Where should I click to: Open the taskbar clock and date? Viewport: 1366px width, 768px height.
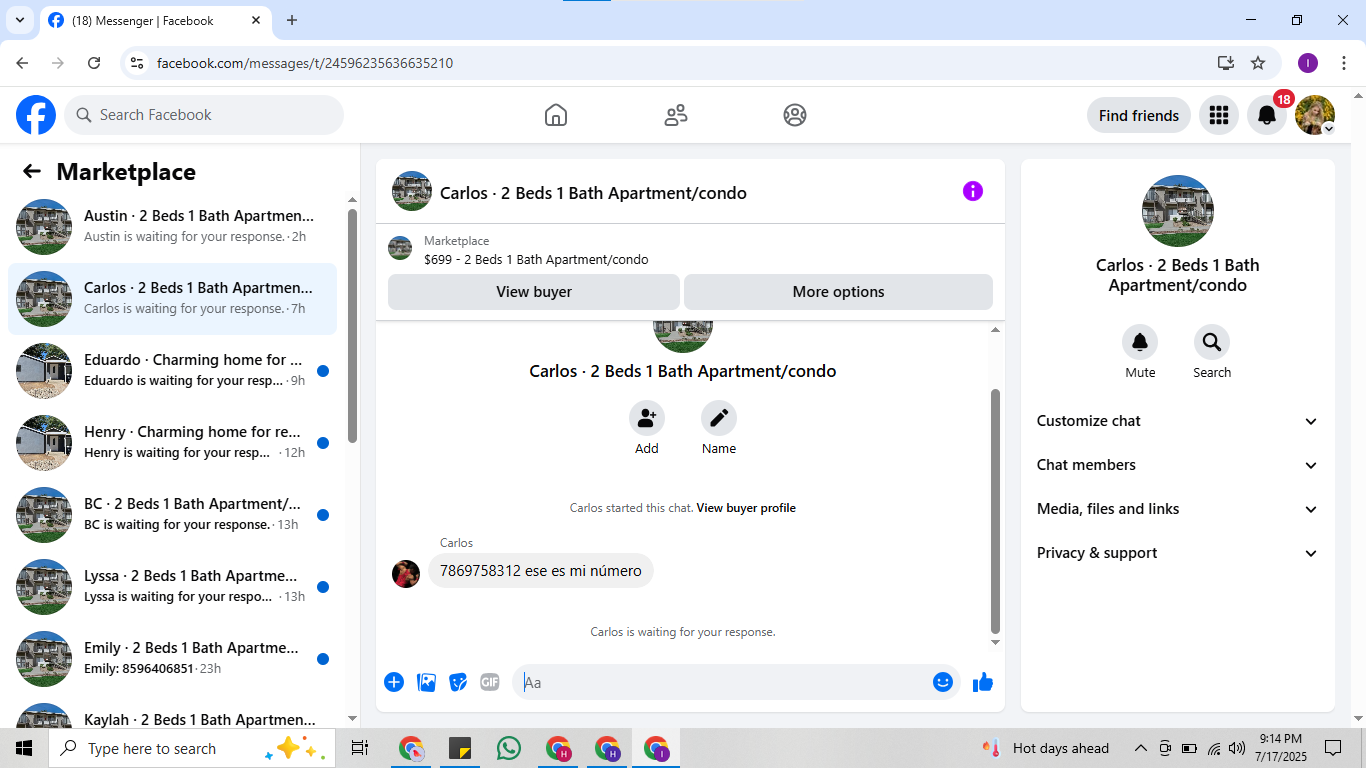click(x=1280, y=748)
